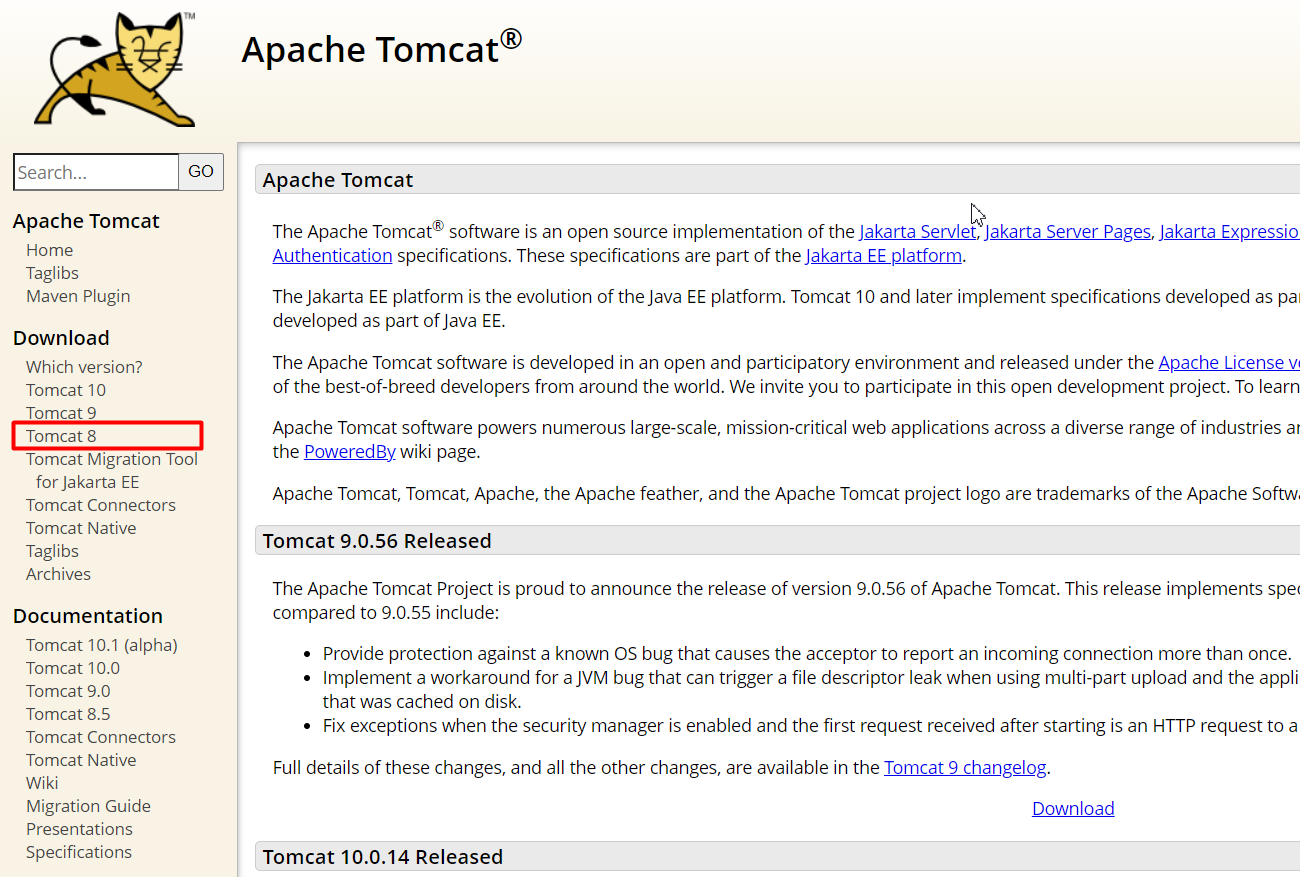Click the PoweredBy wiki link

[349, 450]
